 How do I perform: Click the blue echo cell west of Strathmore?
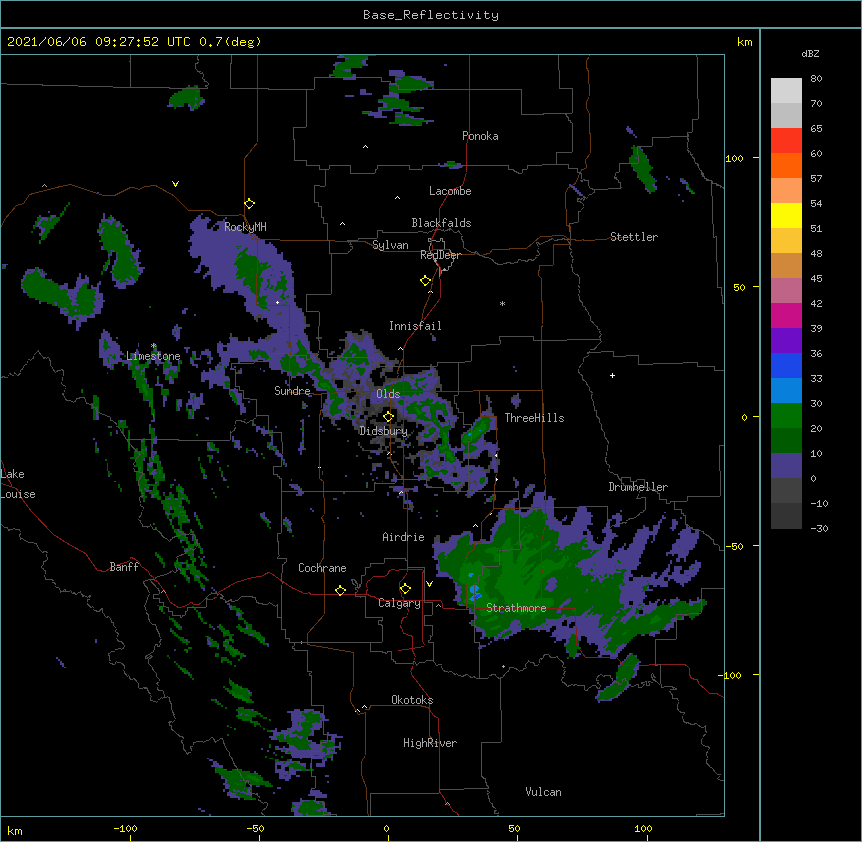[474, 591]
